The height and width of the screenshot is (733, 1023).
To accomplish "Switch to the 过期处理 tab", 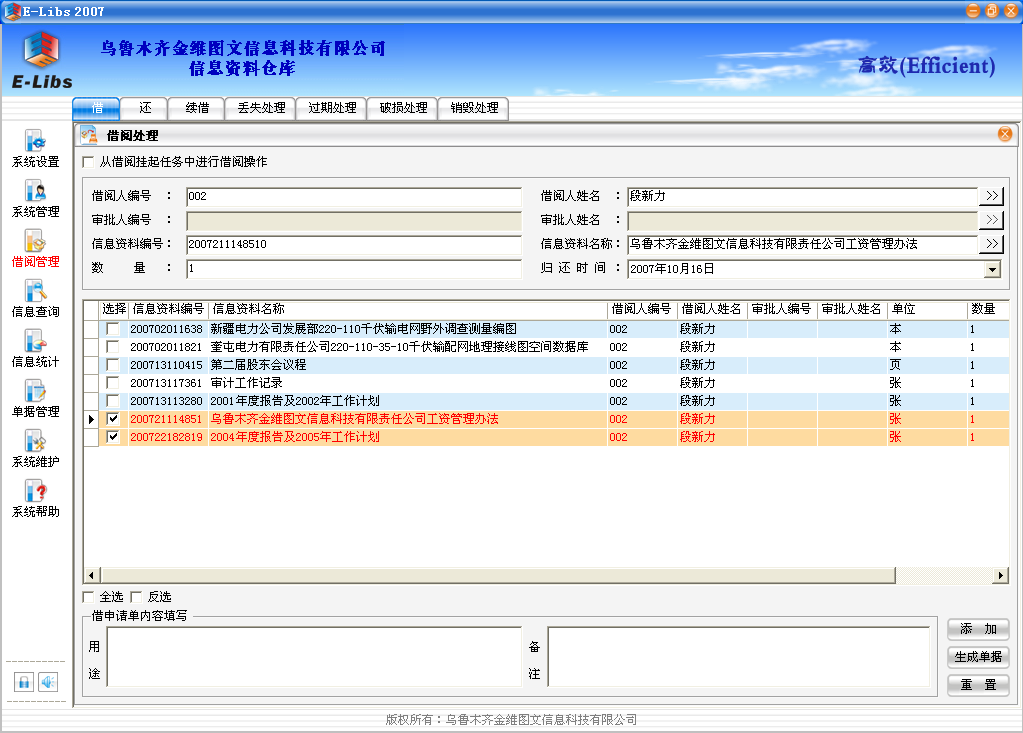I will 331,108.
